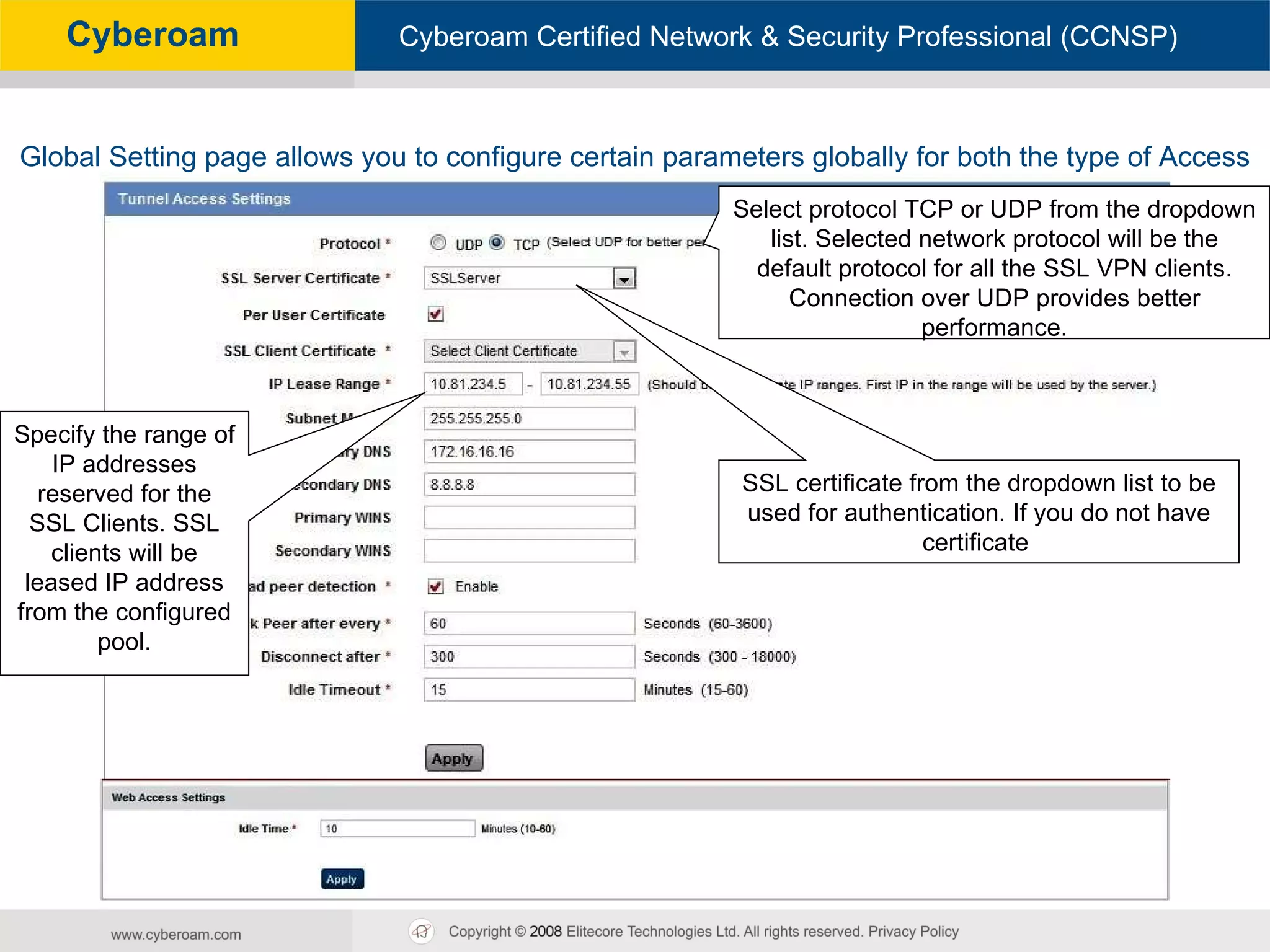
Task: Click the 'Minutes (15-60)' hint text
Action: click(696, 690)
